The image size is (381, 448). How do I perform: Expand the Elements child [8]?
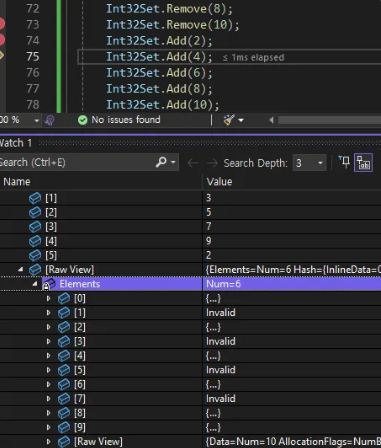(49, 413)
